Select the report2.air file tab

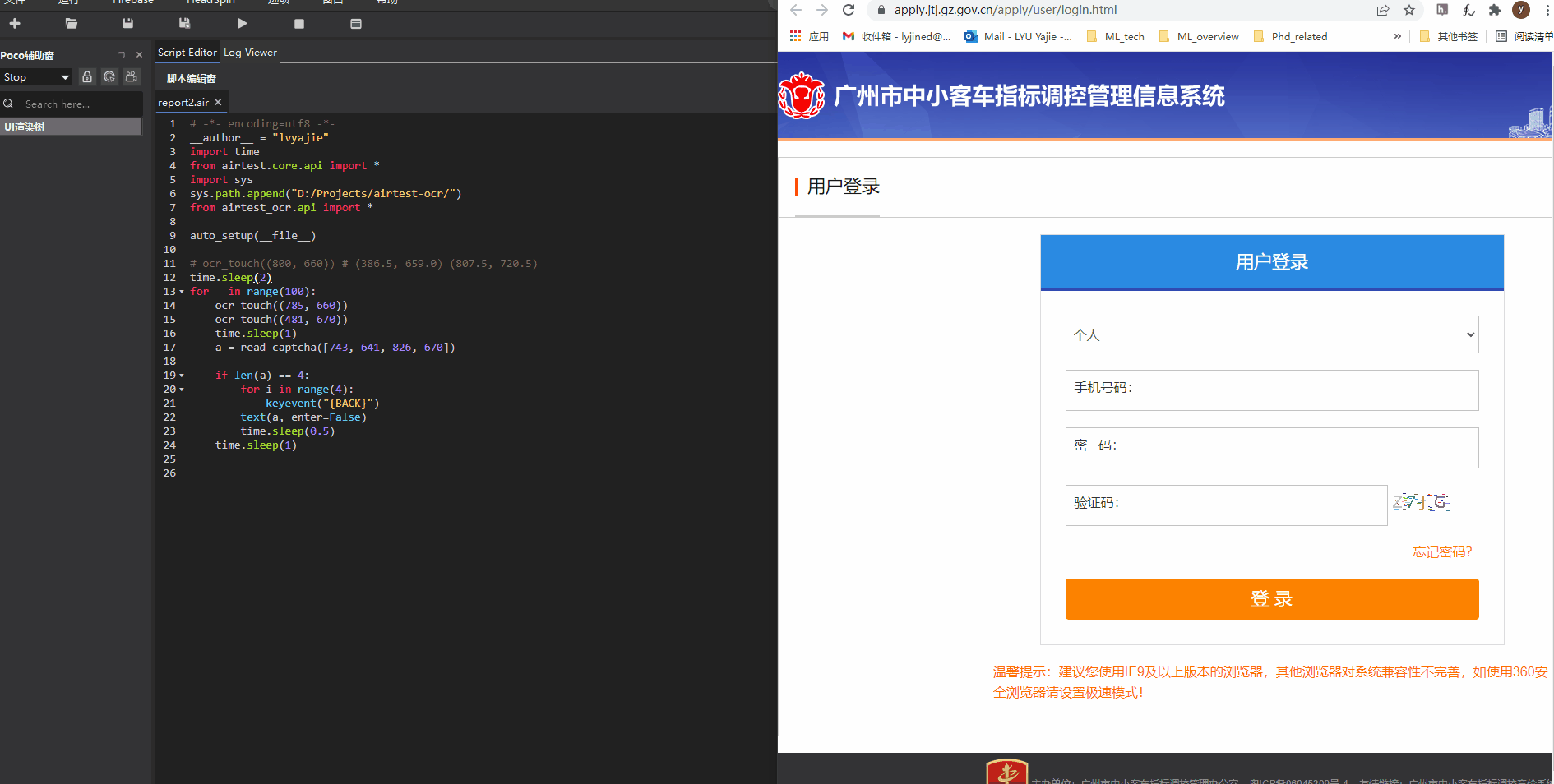pyautogui.click(x=183, y=102)
